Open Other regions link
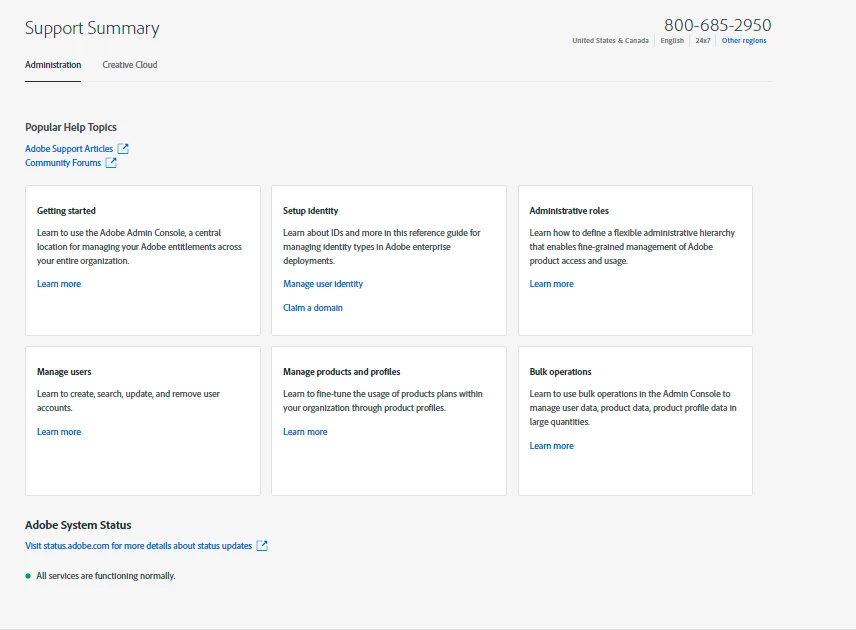This screenshot has width=856, height=630. 744,40
